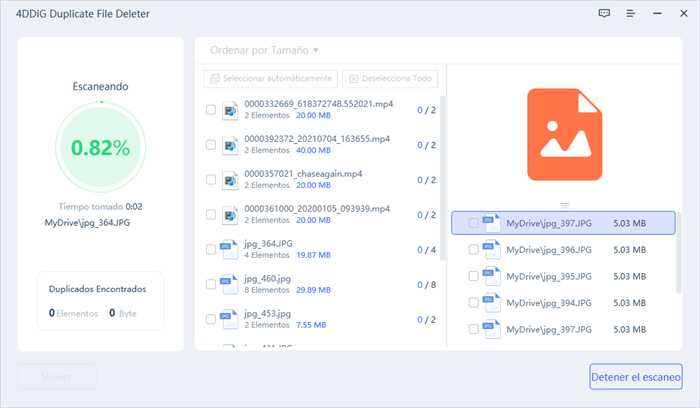The image size is (700, 408).
Task: Click the 40.00 MB size value
Action: click(x=313, y=150)
